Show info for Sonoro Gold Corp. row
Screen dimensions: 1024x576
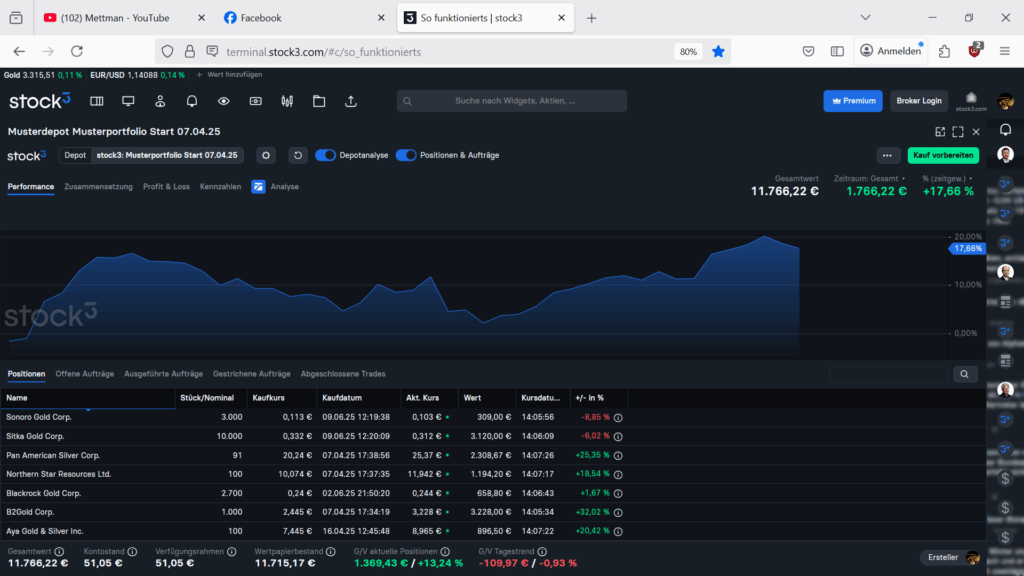point(618,417)
